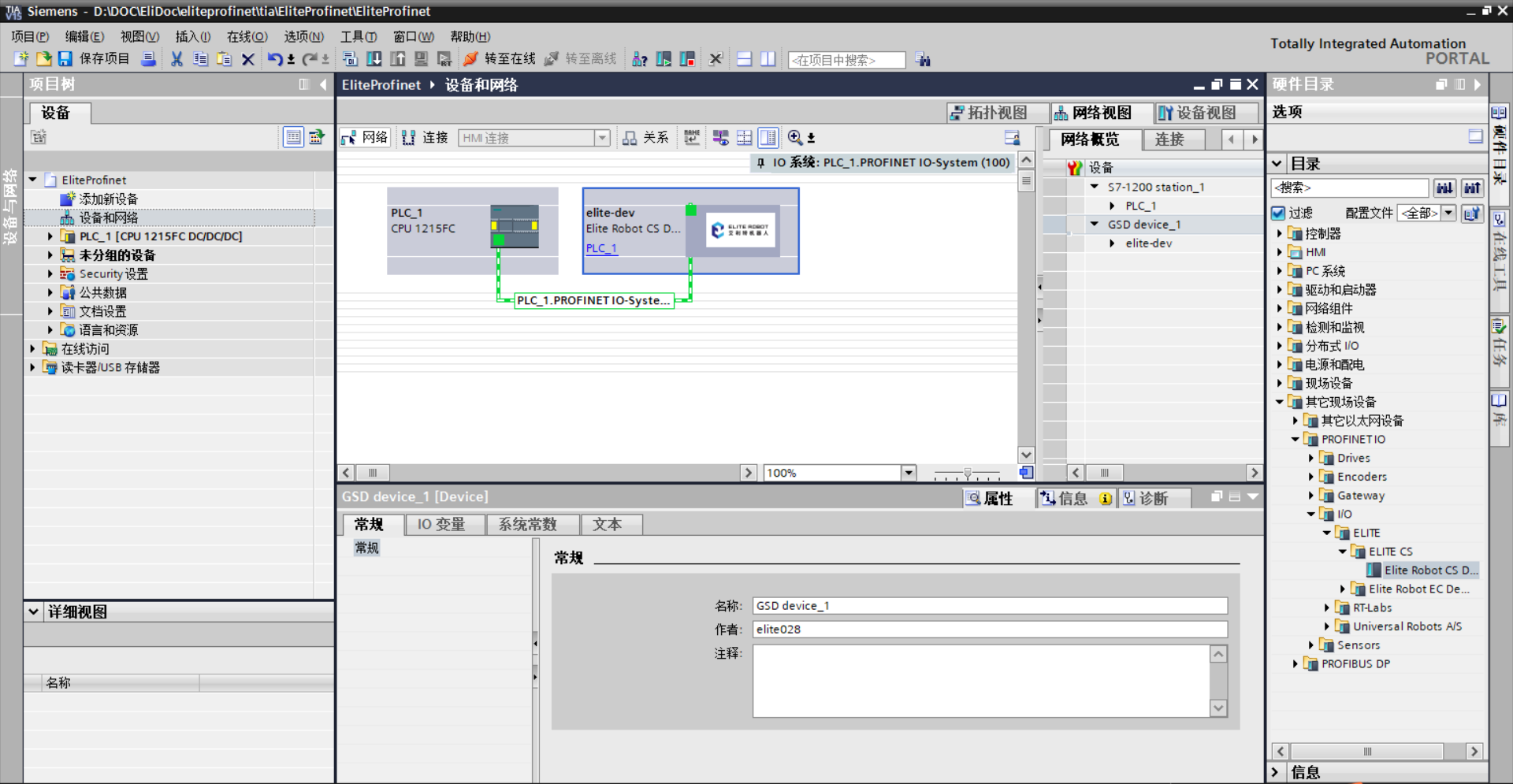This screenshot has height=784, width=1513.
Task: Click the zoom slider below network view
Action: click(967, 474)
